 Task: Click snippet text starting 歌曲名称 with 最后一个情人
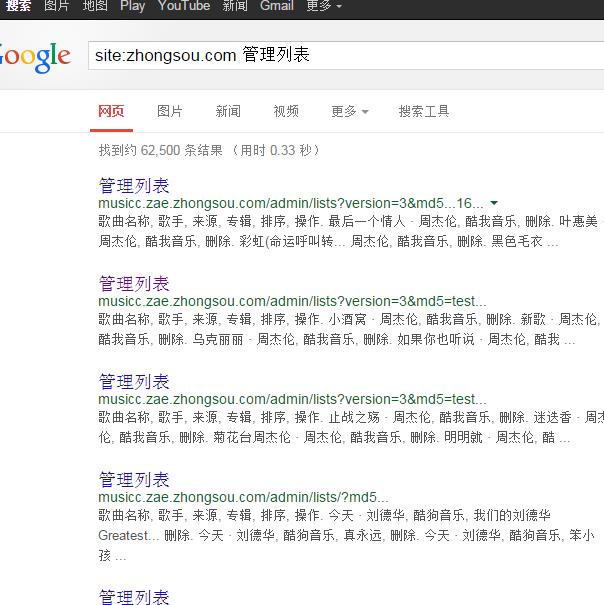pyautogui.click(x=349, y=221)
